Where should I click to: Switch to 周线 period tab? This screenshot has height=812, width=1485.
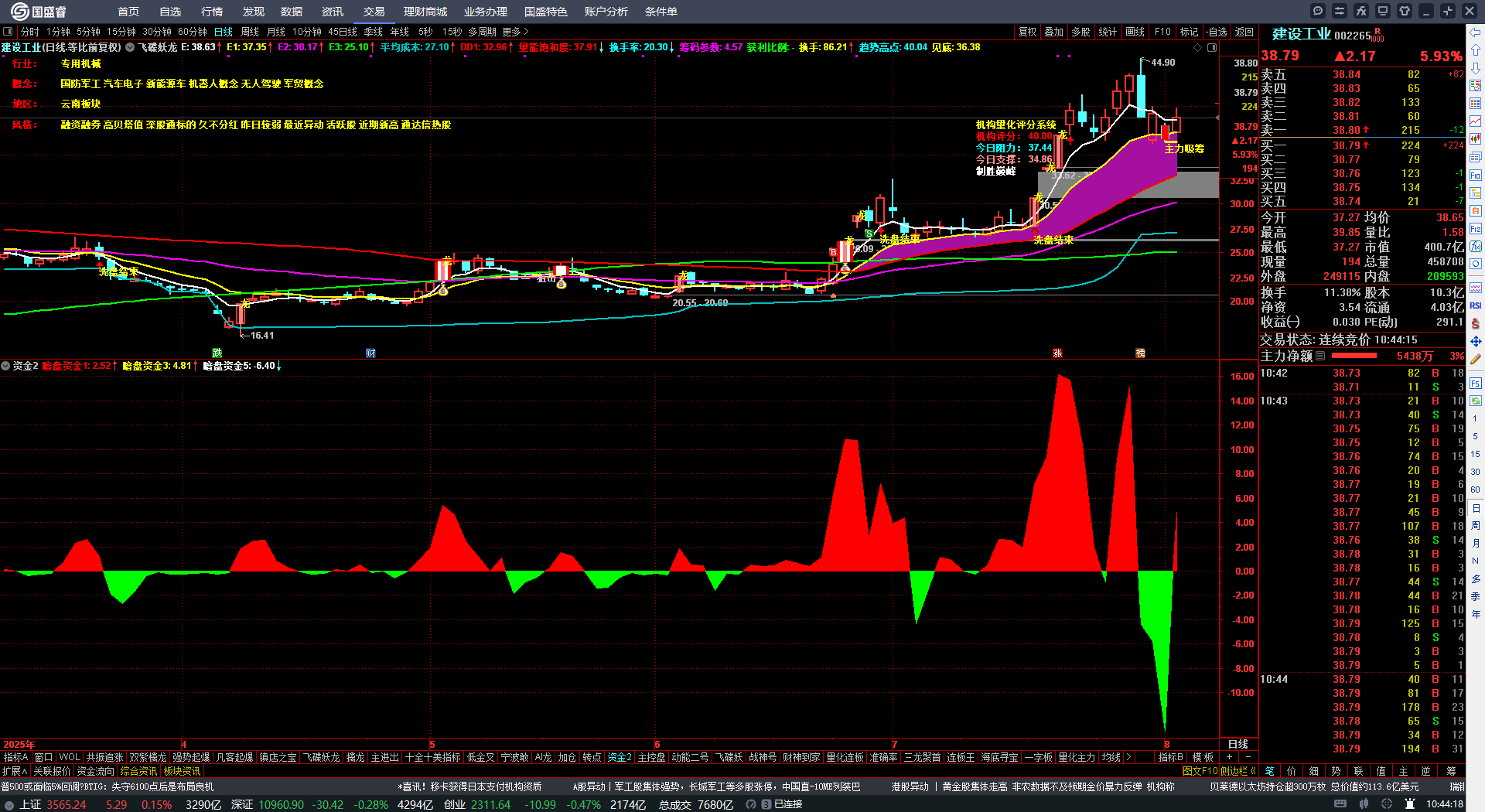[250, 32]
